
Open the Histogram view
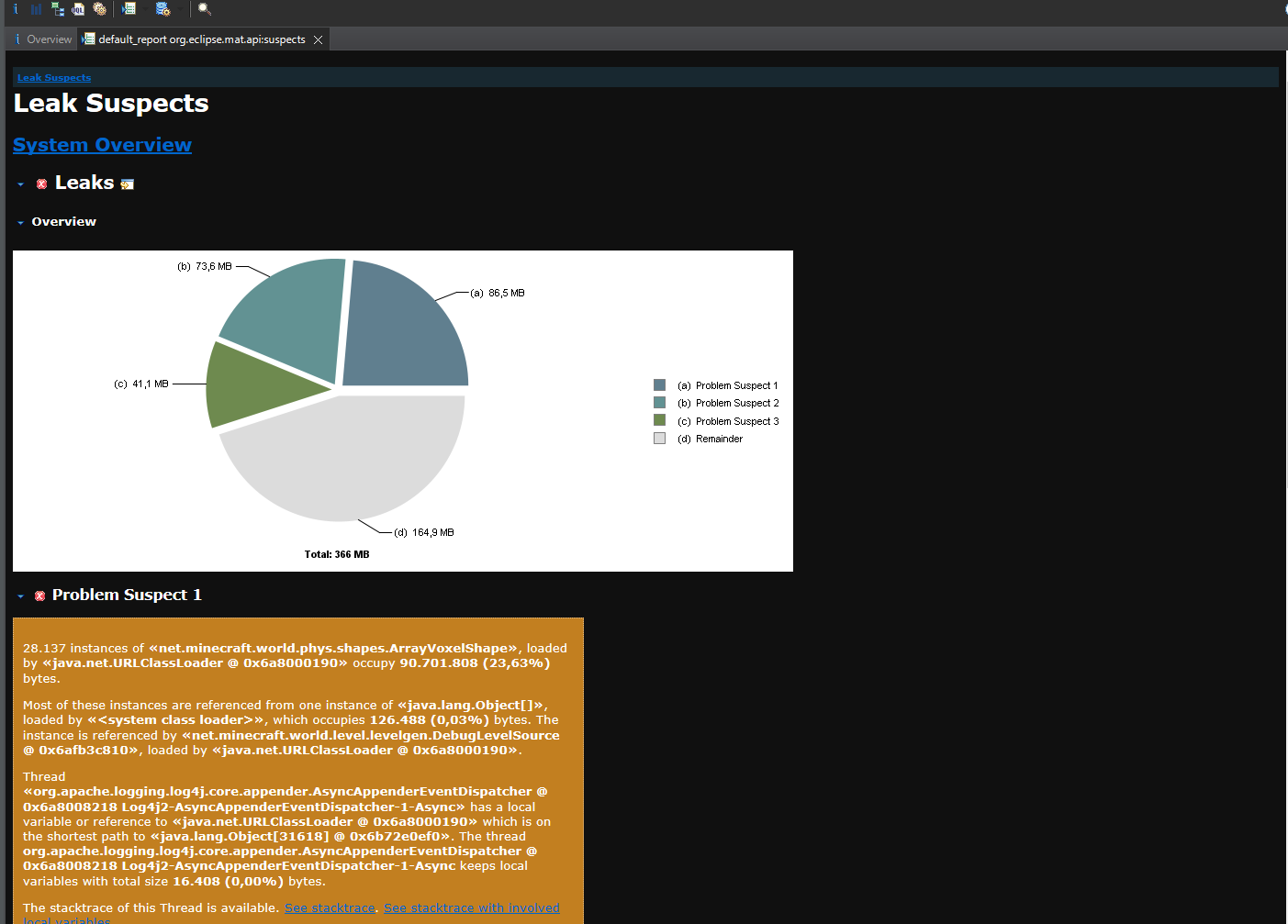(x=37, y=9)
